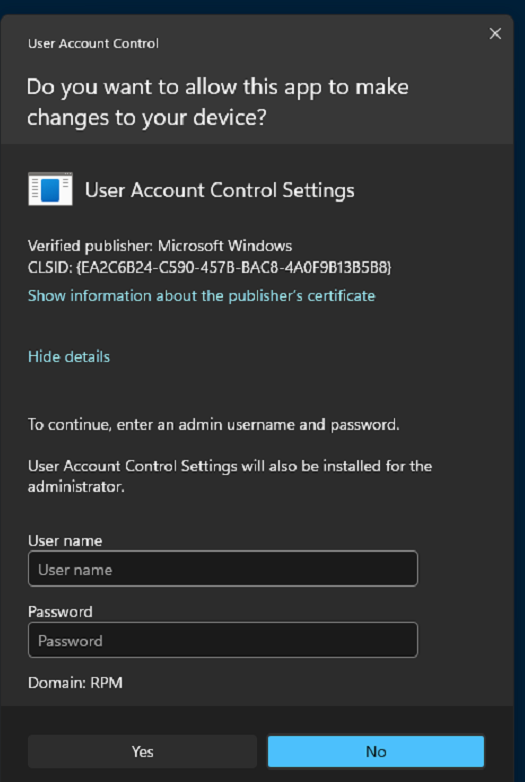Open publisher's certificate information link
Image resolution: width=525 pixels, height=782 pixels.
[201, 296]
